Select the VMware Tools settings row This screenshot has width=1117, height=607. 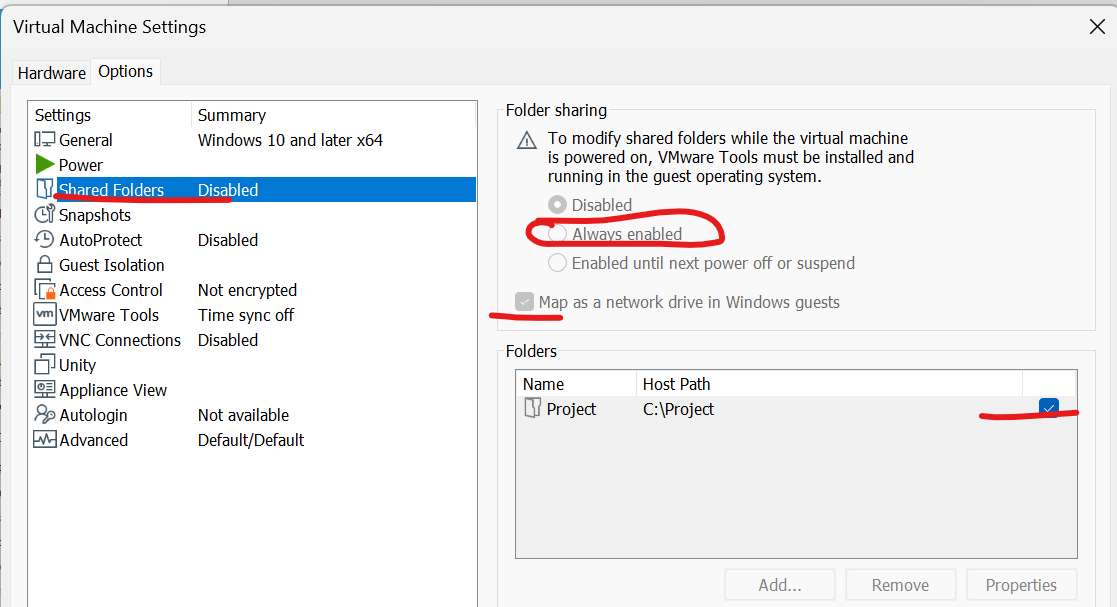pyautogui.click(x=252, y=314)
